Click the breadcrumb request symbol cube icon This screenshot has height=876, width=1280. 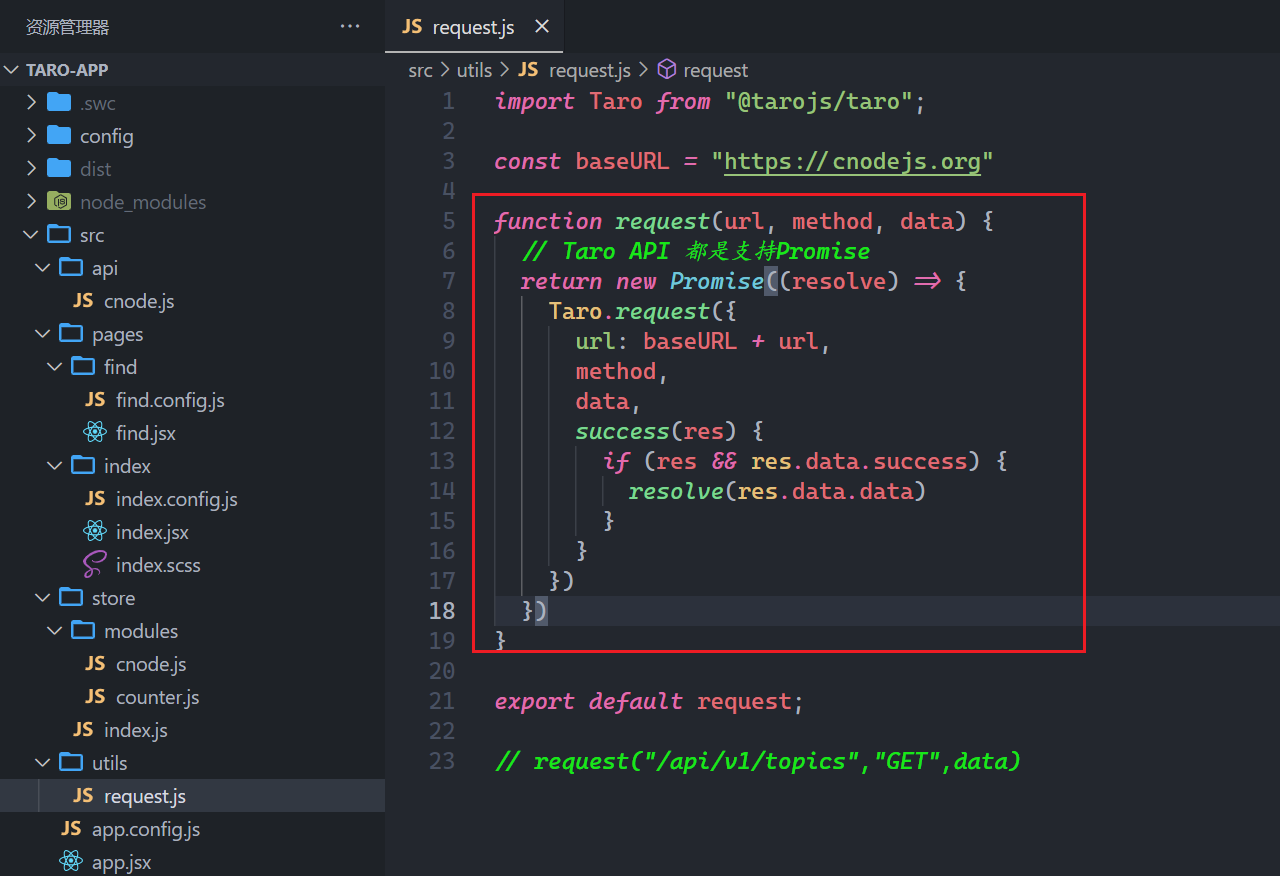tap(667, 70)
